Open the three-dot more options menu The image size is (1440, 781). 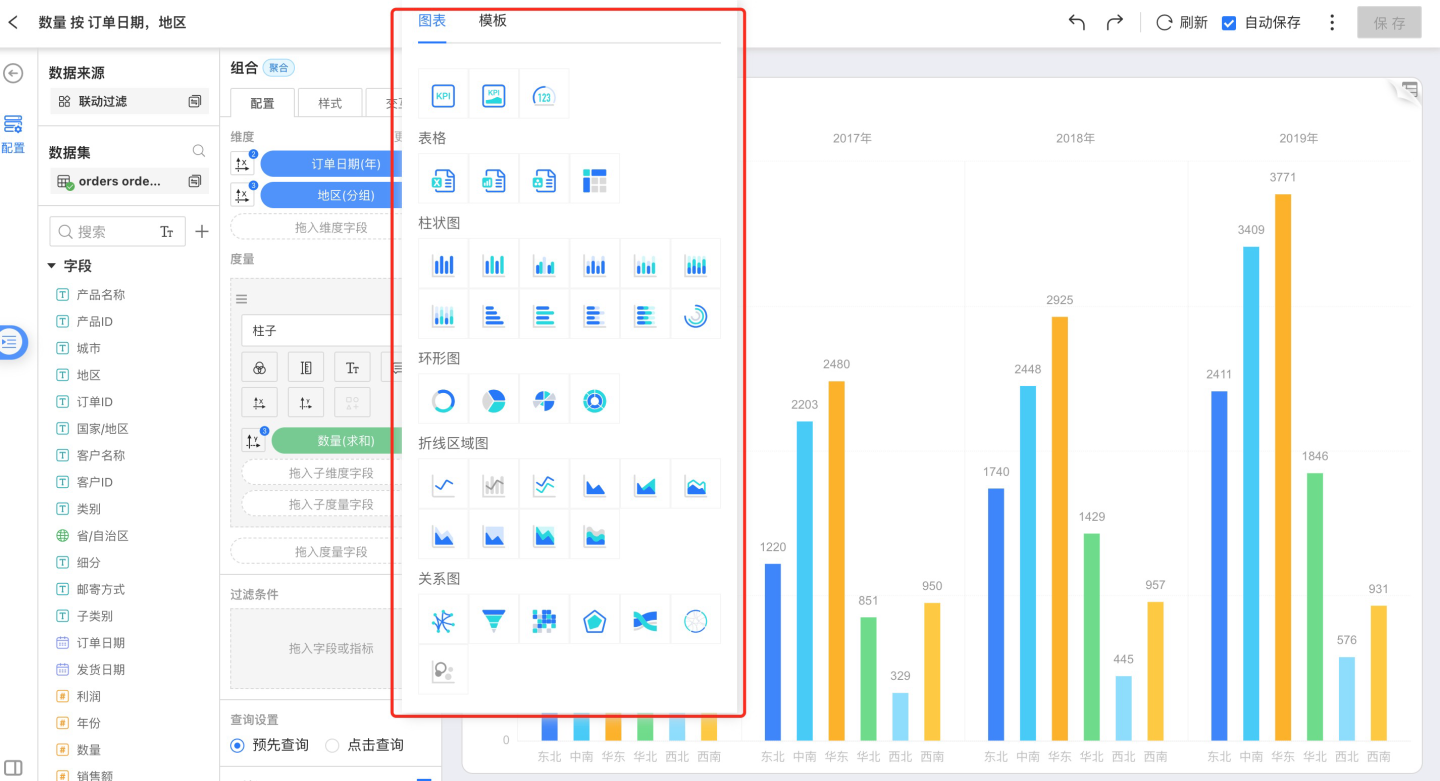pyautogui.click(x=1332, y=22)
